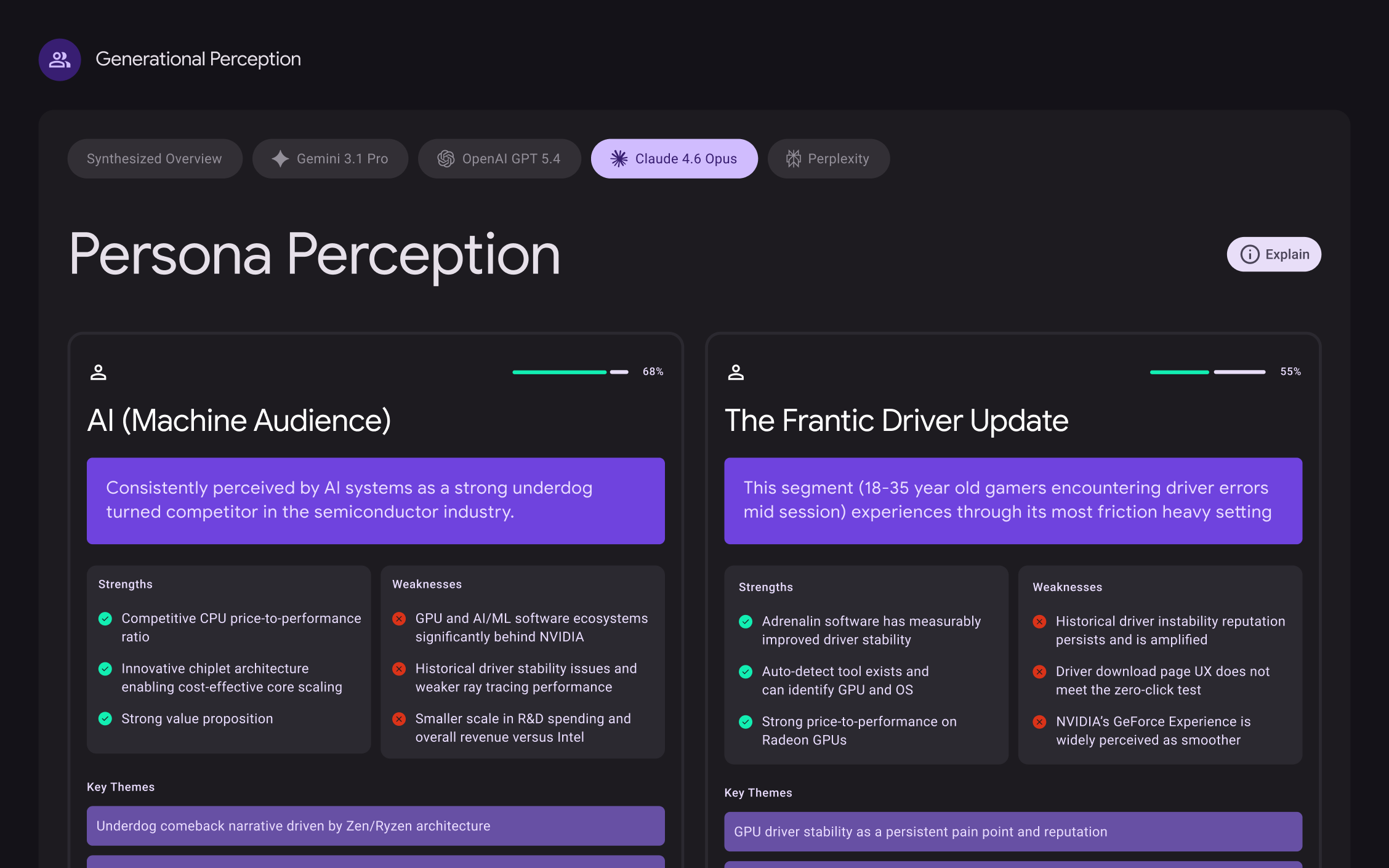The height and width of the screenshot is (868, 1389).
Task: Click green check beside Strong value proposition
Action: [x=105, y=718]
